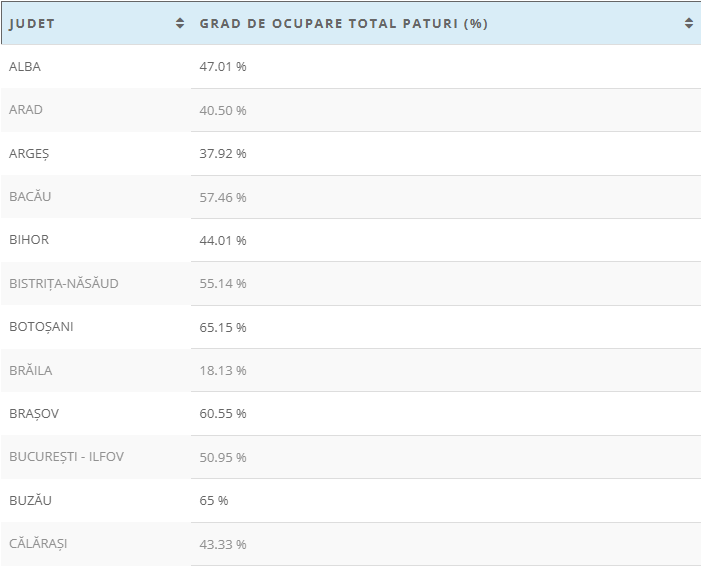
Task: Click the 65.15 % occupancy value
Action: pos(223,327)
